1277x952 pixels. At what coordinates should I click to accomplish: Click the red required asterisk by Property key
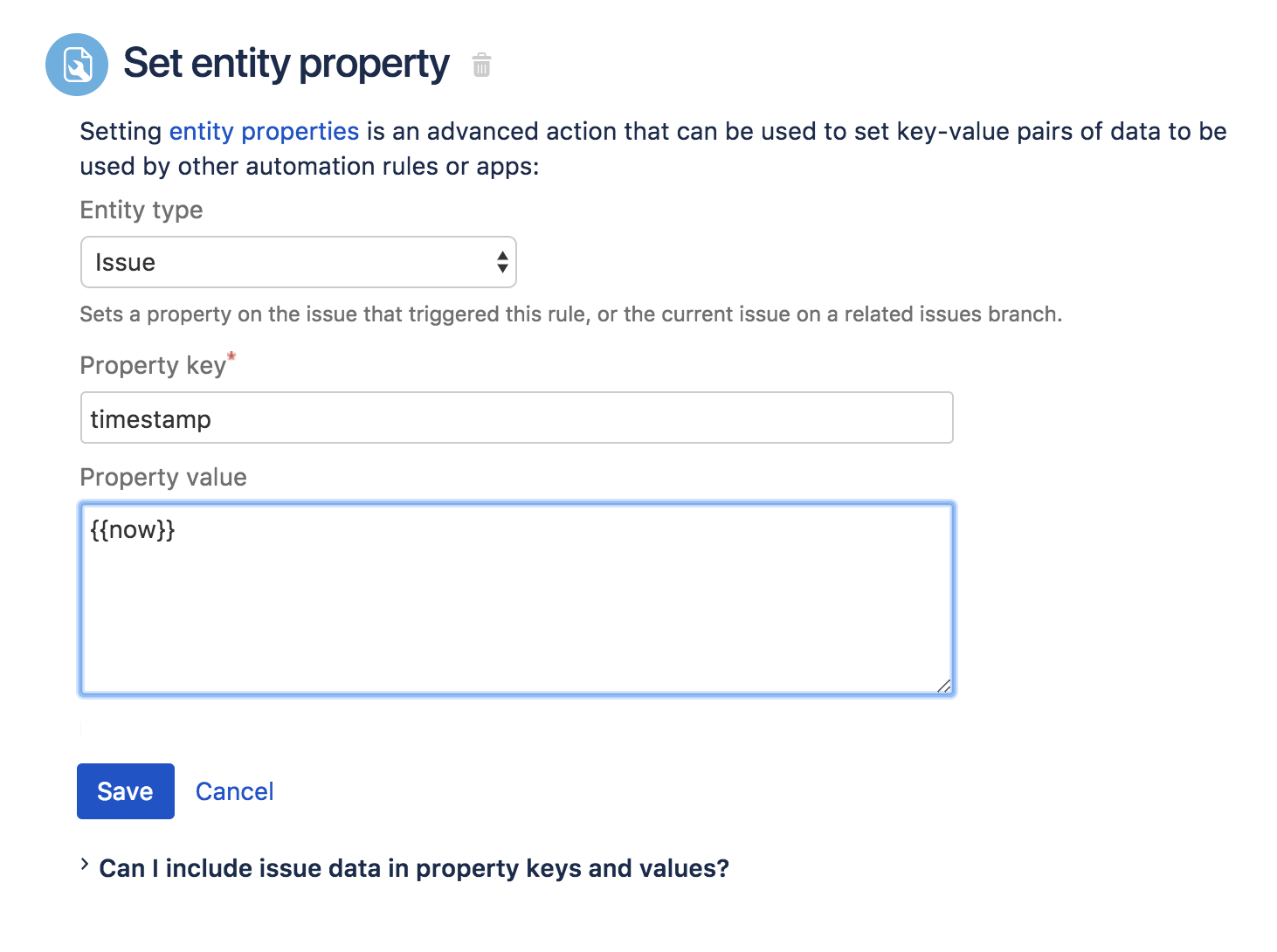[x=231, y=356]
